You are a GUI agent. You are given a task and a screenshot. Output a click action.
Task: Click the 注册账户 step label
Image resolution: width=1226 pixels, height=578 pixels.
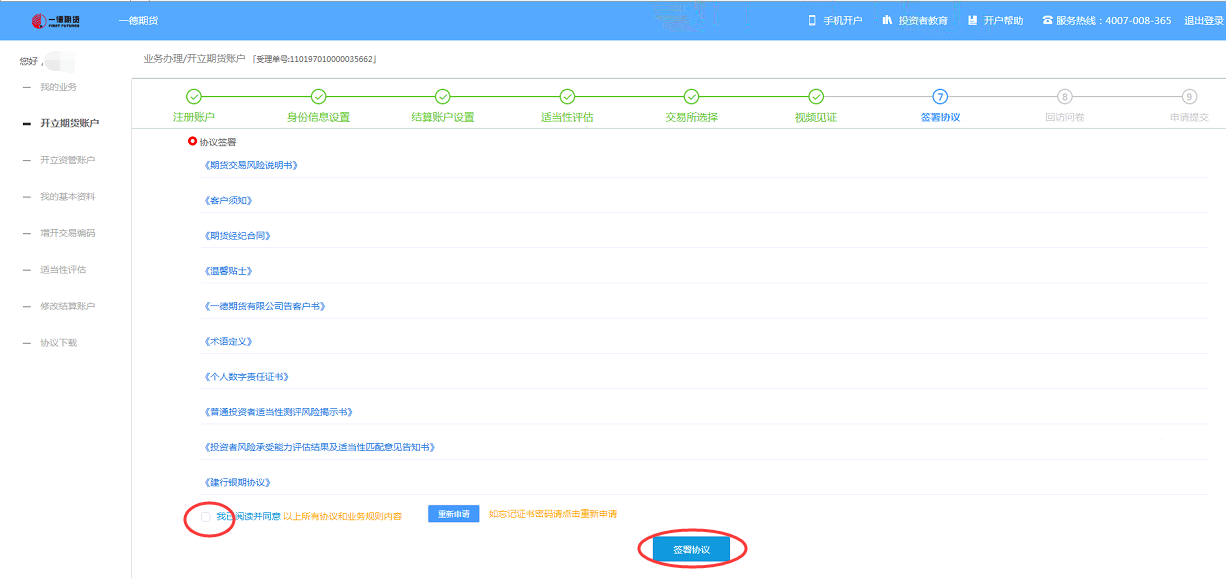(x=194, y=117)
